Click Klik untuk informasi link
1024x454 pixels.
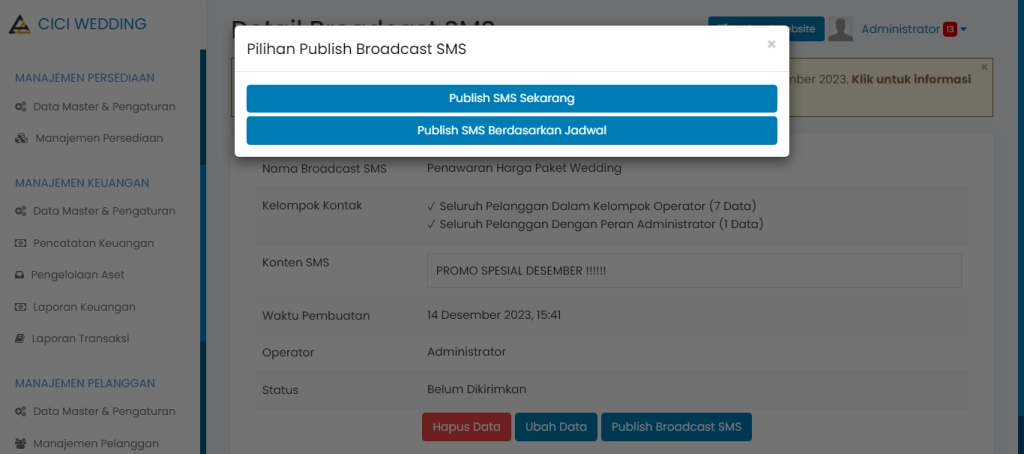911,79
